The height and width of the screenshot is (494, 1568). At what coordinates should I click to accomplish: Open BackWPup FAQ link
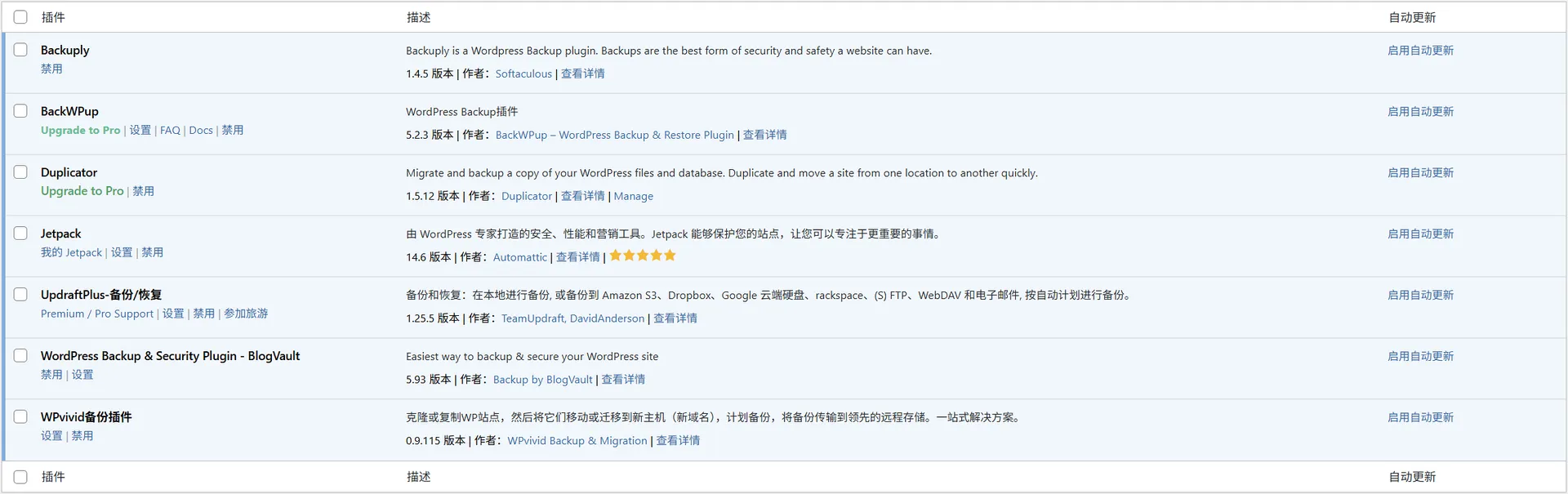tap(170, 130)
